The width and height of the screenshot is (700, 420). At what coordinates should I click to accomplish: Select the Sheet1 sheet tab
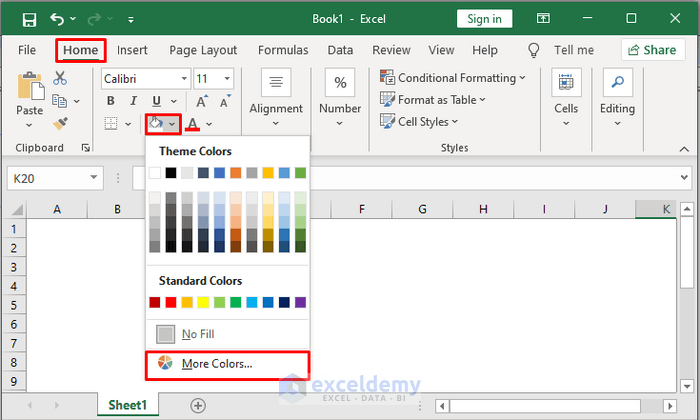pos(127,405)
